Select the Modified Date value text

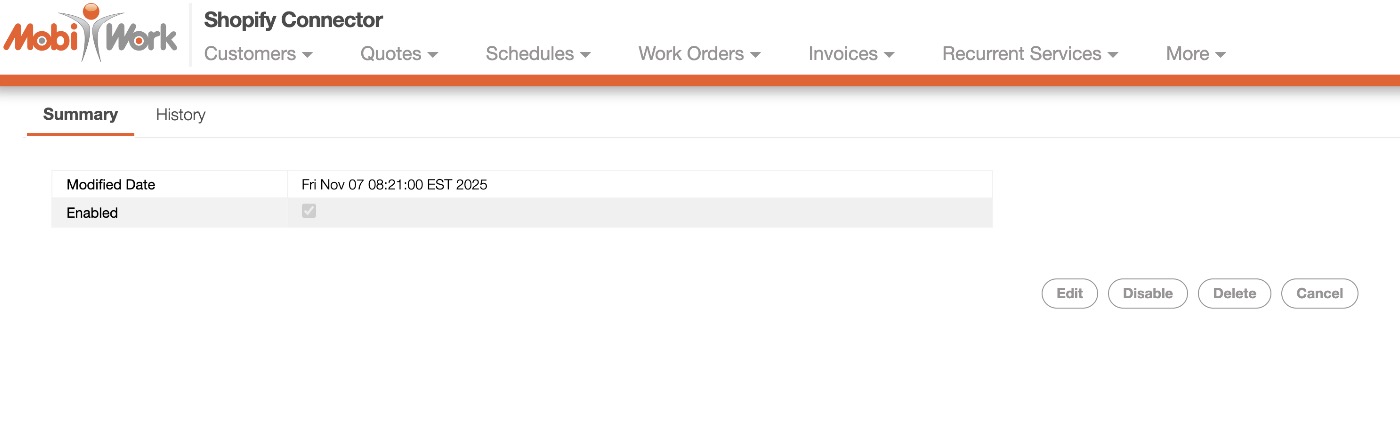coord(394,184)
